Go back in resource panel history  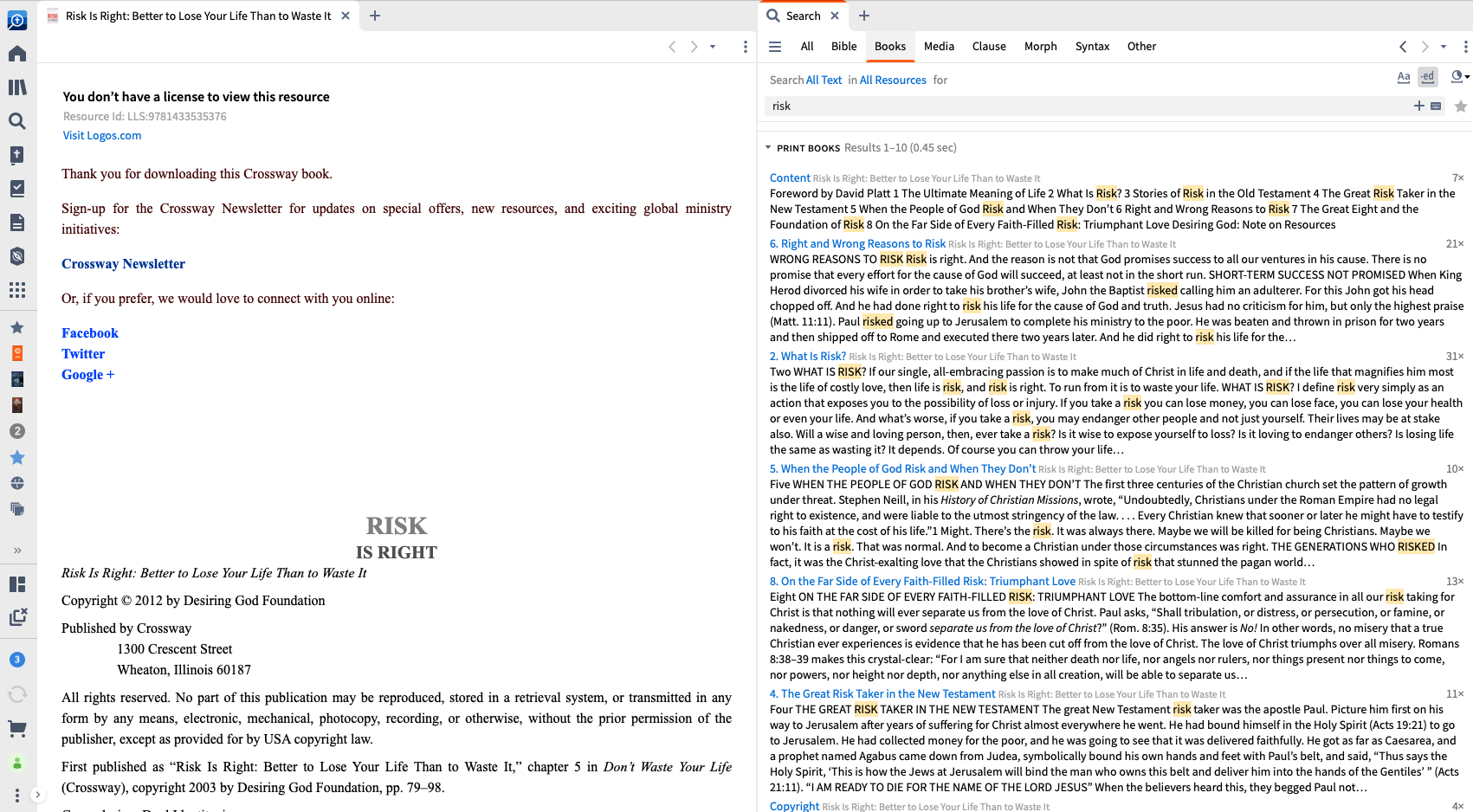[x=672, y=47]
